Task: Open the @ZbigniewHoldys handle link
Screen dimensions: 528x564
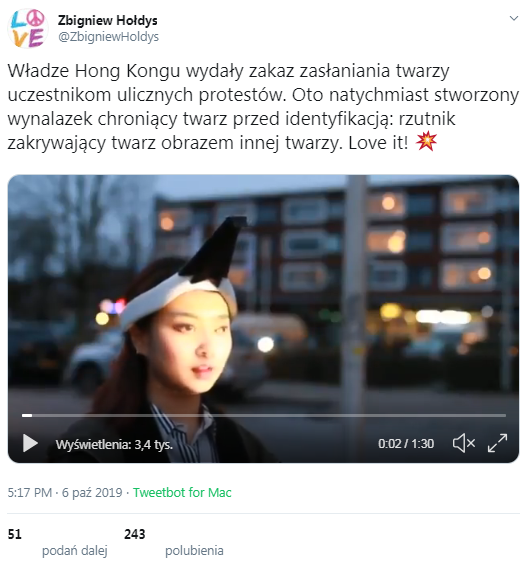Action: point(108,37)
